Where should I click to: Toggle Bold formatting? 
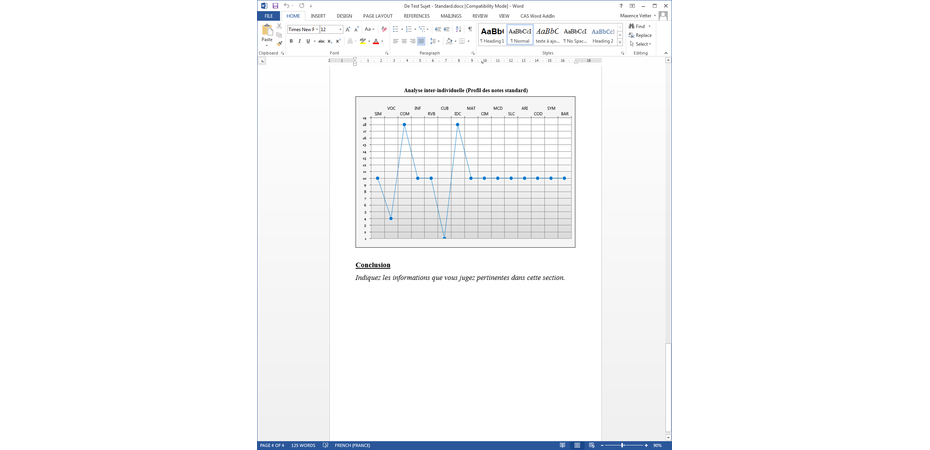(x=291, y=41)
